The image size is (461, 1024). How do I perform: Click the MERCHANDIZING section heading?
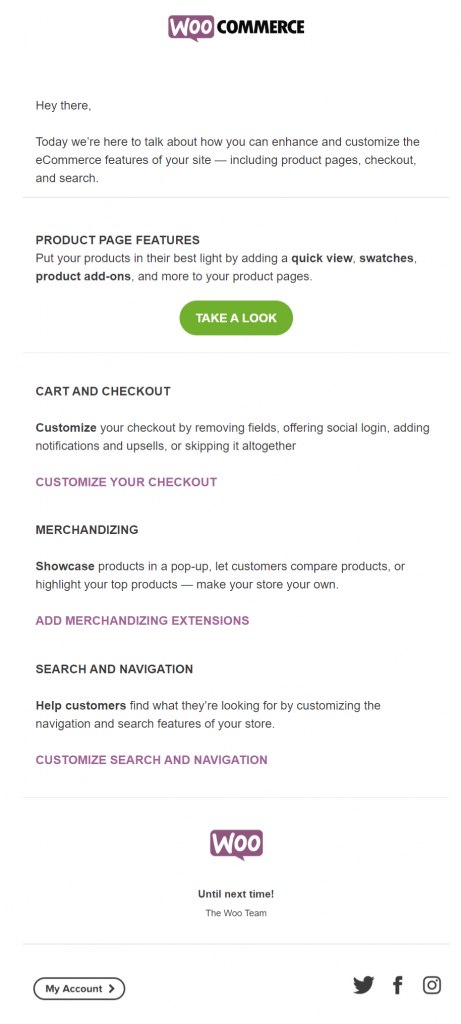87,530
